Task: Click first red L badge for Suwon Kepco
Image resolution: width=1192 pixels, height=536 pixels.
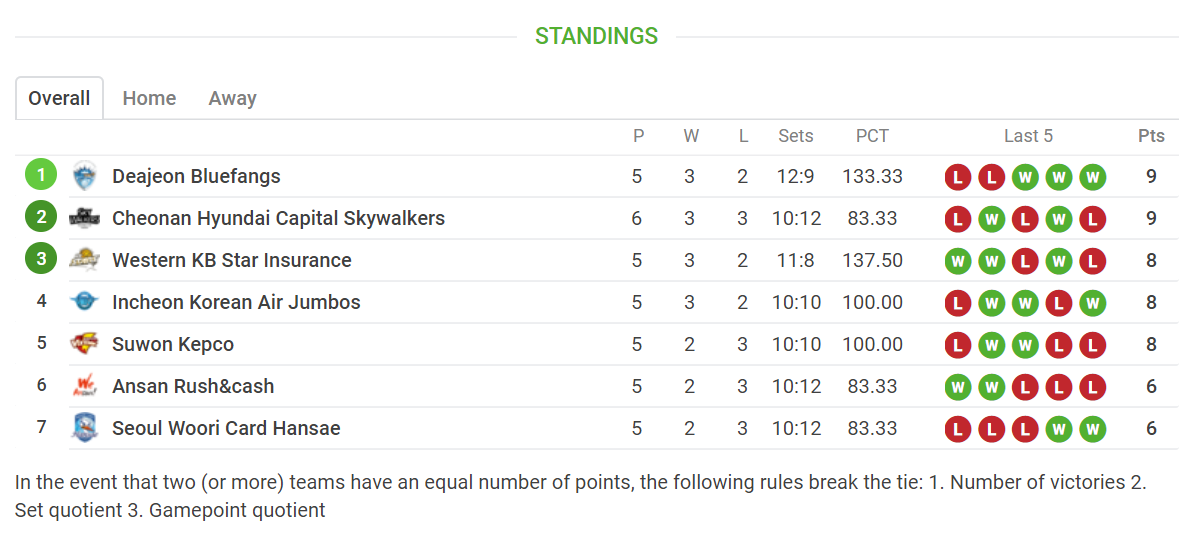Action: (958, 346)
